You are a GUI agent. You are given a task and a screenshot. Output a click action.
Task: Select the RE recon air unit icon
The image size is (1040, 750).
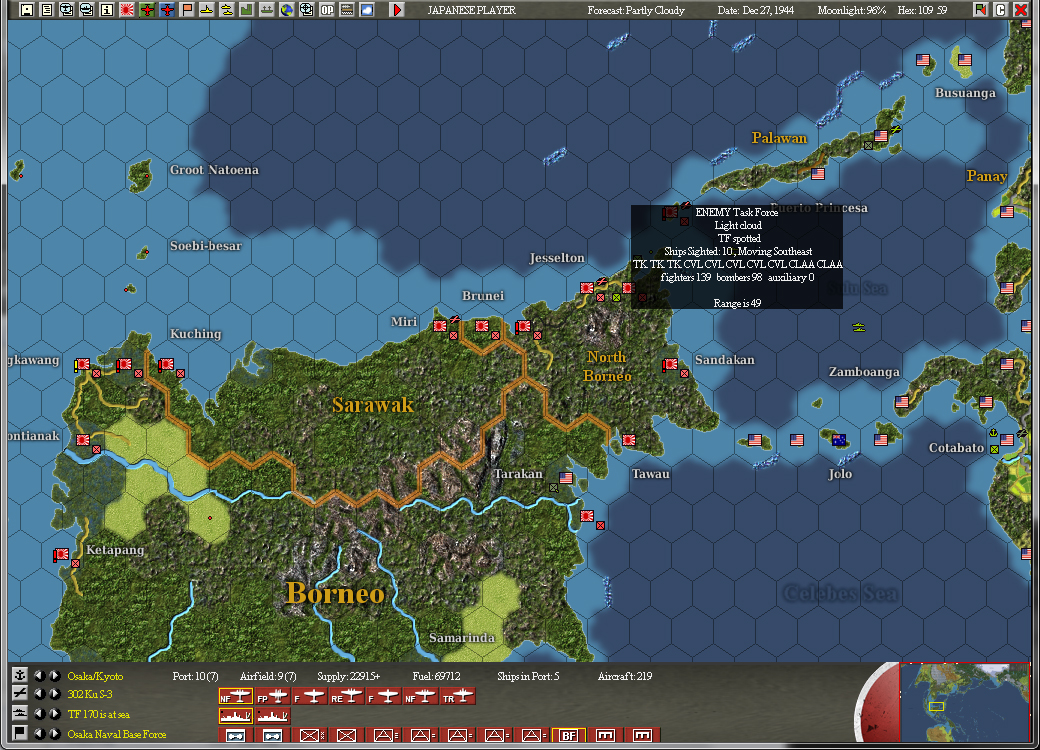(x=347, y=696)
